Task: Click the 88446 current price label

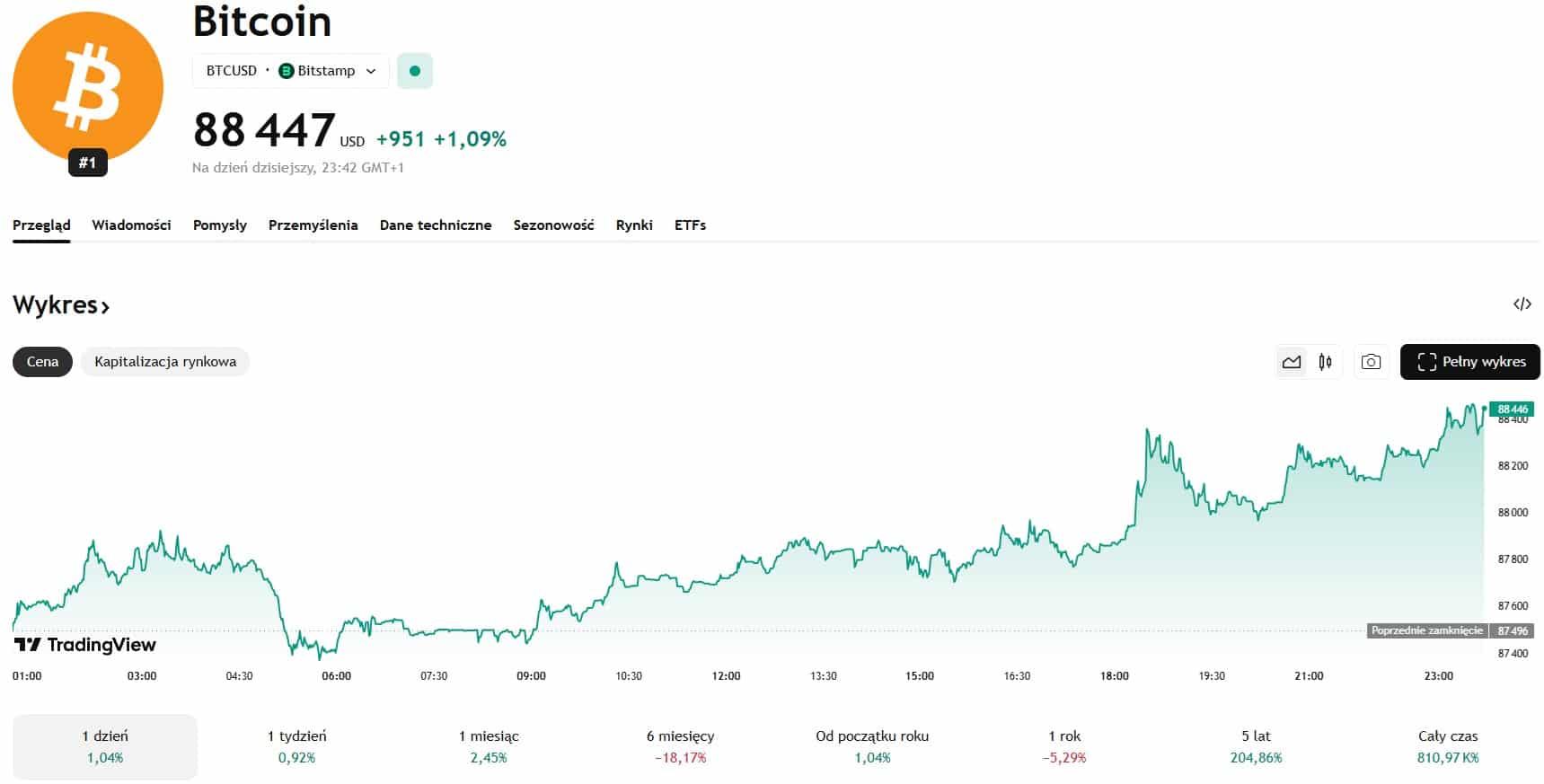Action: coord(1512,410)
